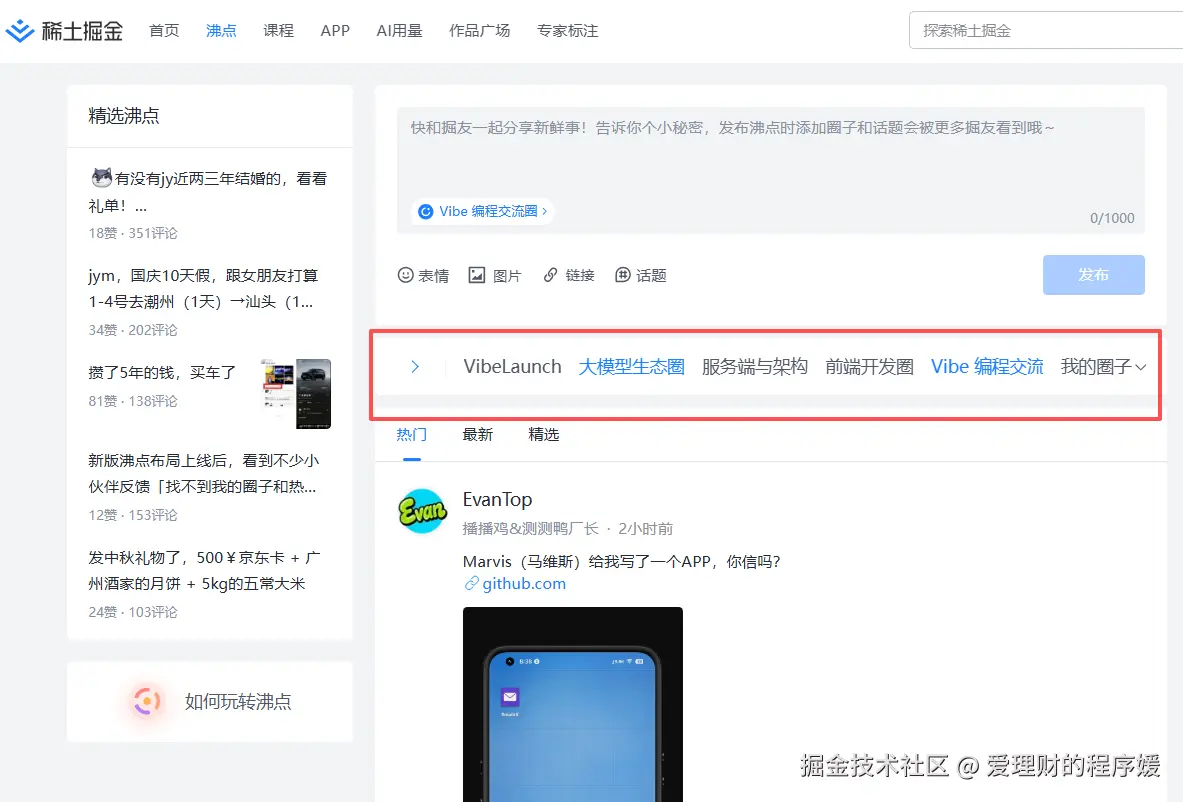
Task: Open the post 发中秋礼物了，500¥京东卡
Action: [204, 570]
